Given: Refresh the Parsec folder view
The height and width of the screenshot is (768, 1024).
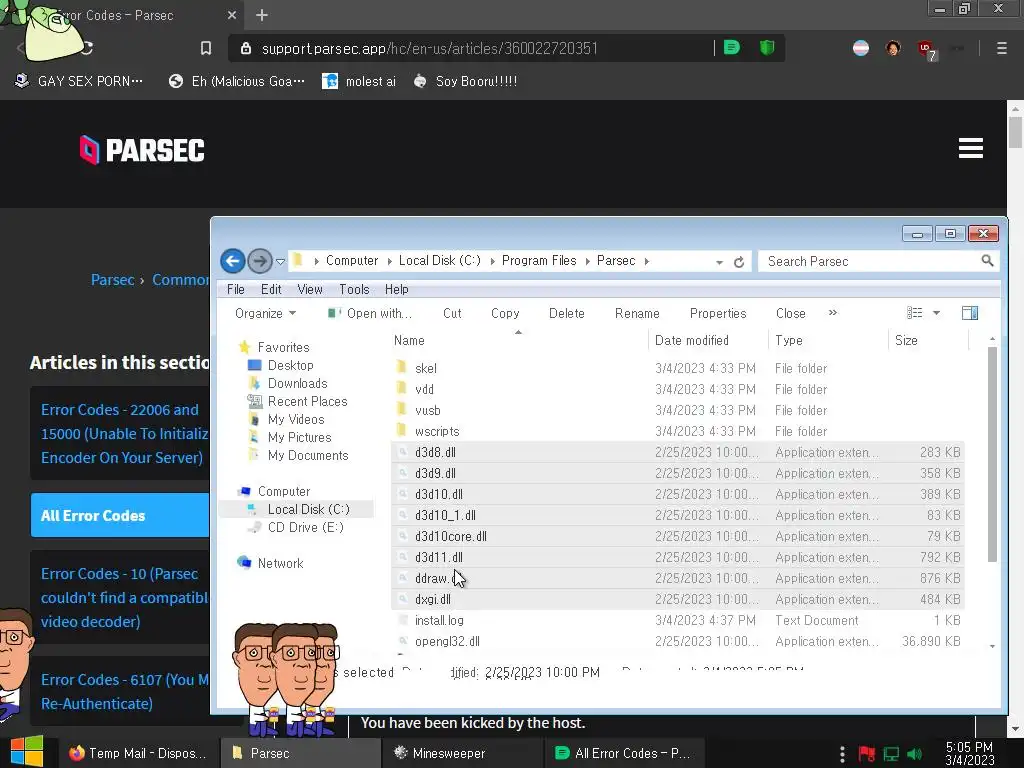Looking at the screenshot, I should pyautogui.click(x=739, y=262).
